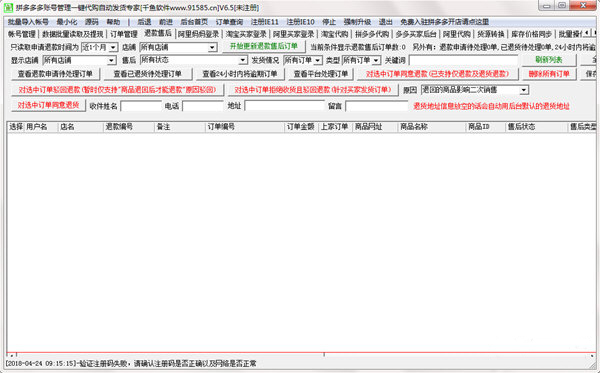This screenshot has height=373, width=600.
Task: Click the red 删除所有订单 button
Action: (x=549, y=74)
